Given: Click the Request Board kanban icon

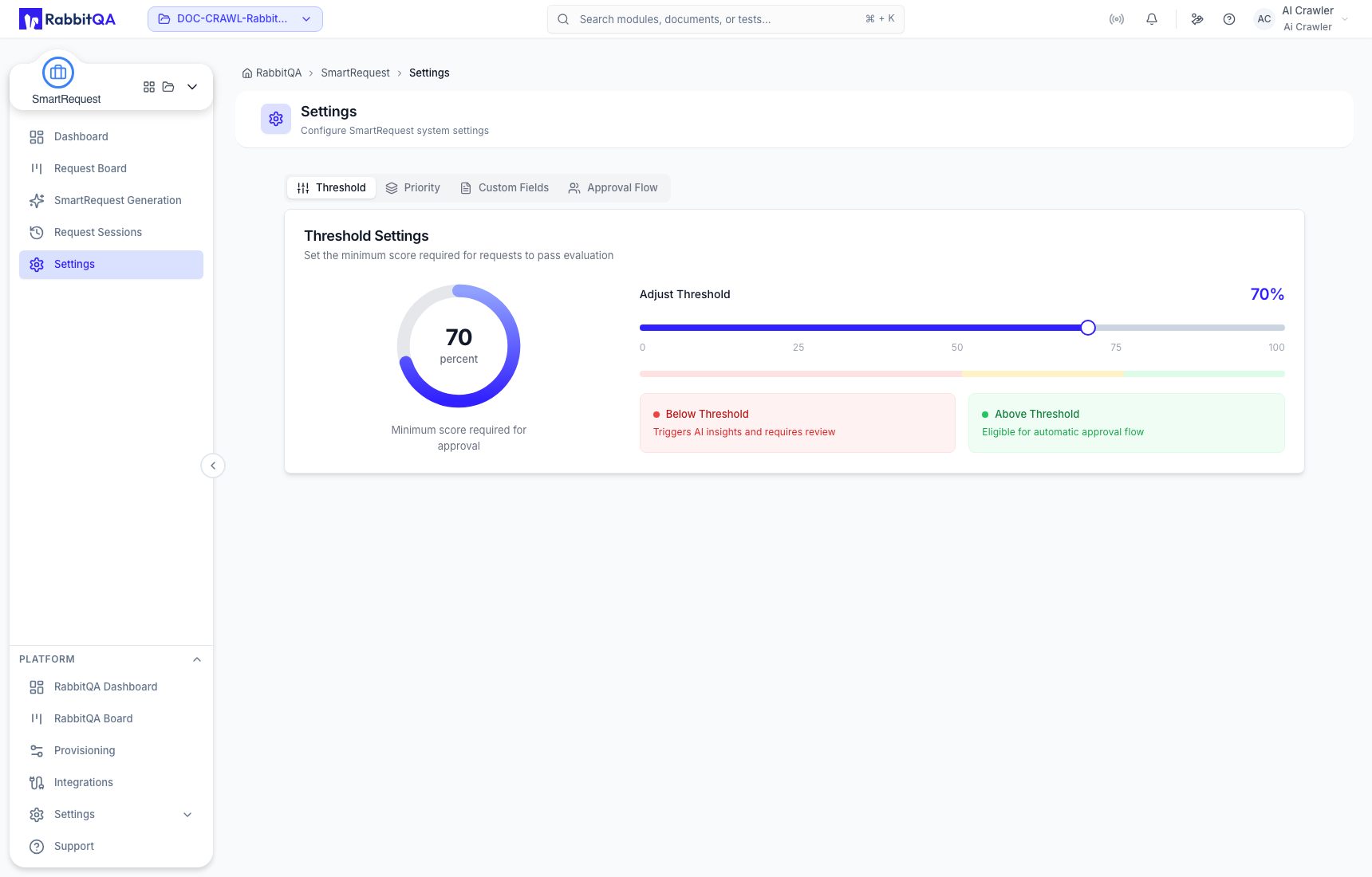Looking at the screenshot, I should (37, 169).
